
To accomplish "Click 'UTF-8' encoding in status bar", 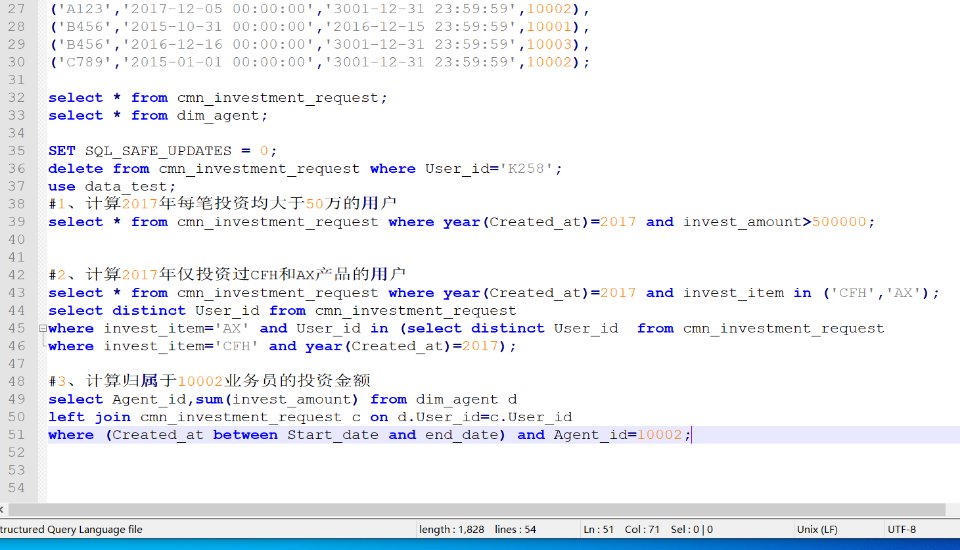I will coord(901,529).
